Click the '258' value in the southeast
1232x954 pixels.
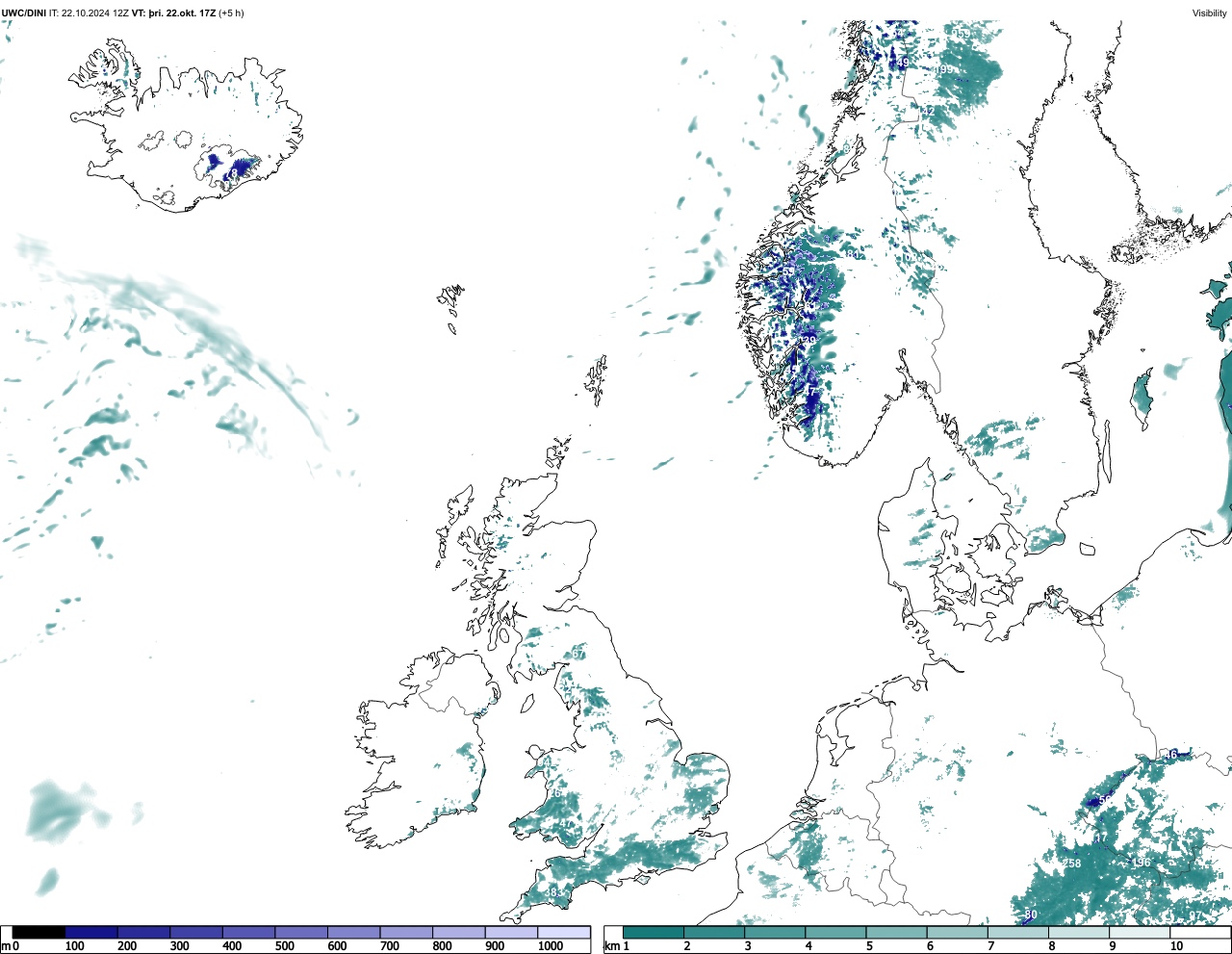(x=1073, y=864)
